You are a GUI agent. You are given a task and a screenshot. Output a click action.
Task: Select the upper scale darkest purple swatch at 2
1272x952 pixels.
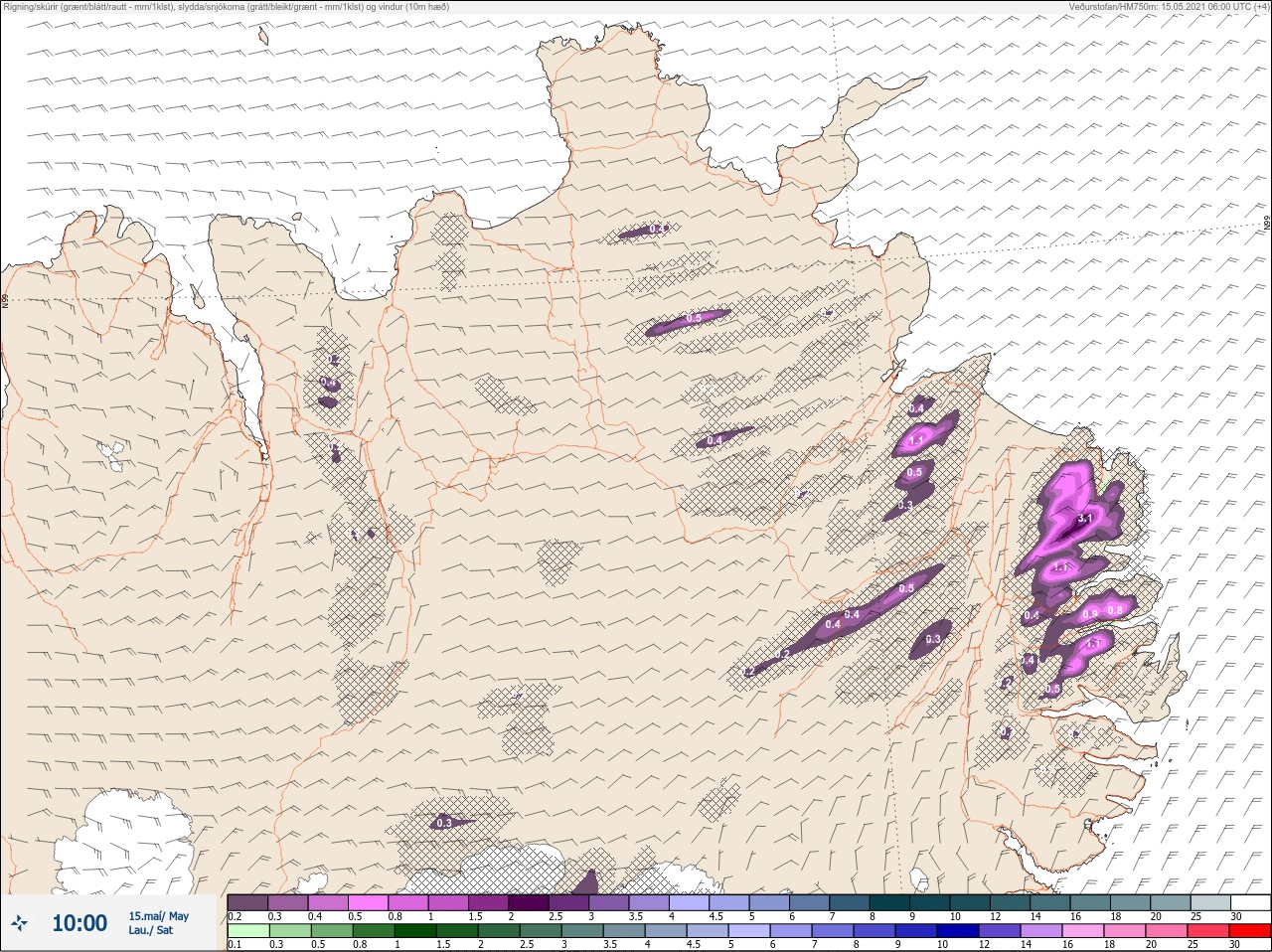point(529,902)
